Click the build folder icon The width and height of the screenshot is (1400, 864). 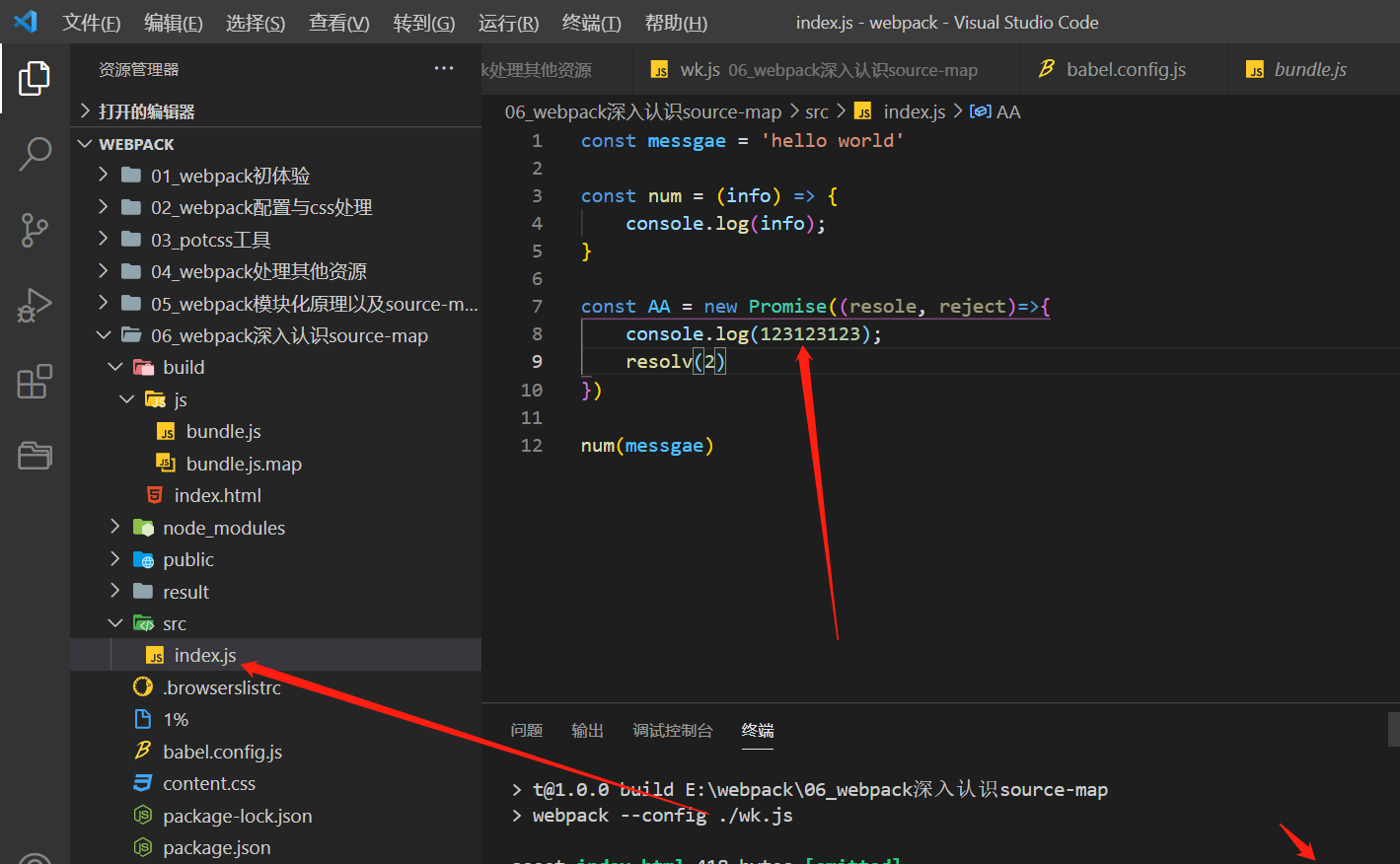[x=144, y=367]
